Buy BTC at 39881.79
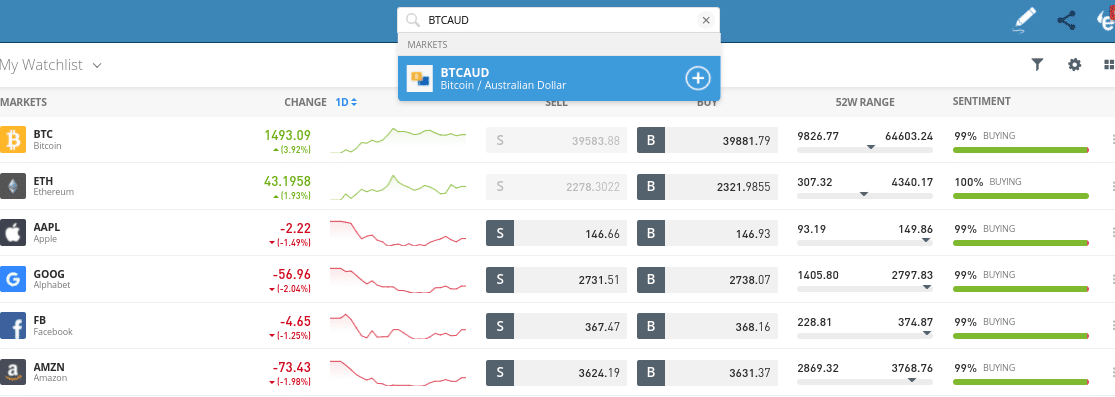The width and height of the screenshot is (1115, 397). pyautogui.click(x=708, y=140)
